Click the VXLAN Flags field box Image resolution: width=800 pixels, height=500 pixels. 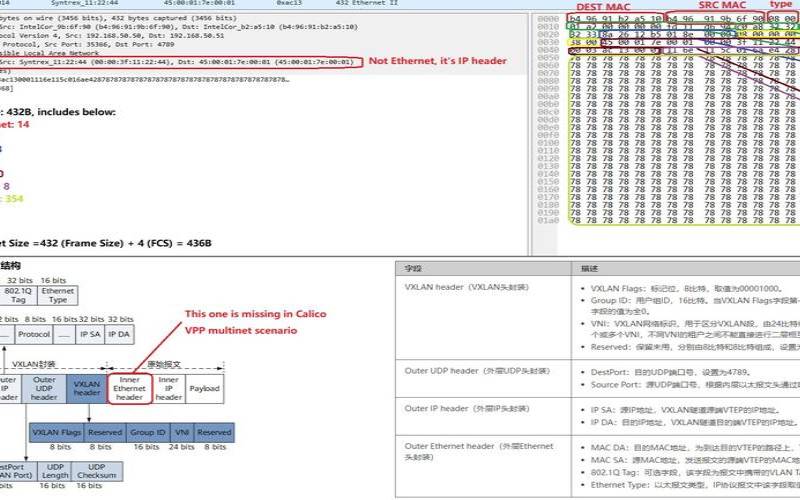pyautogui.click(x=56, y=432)
